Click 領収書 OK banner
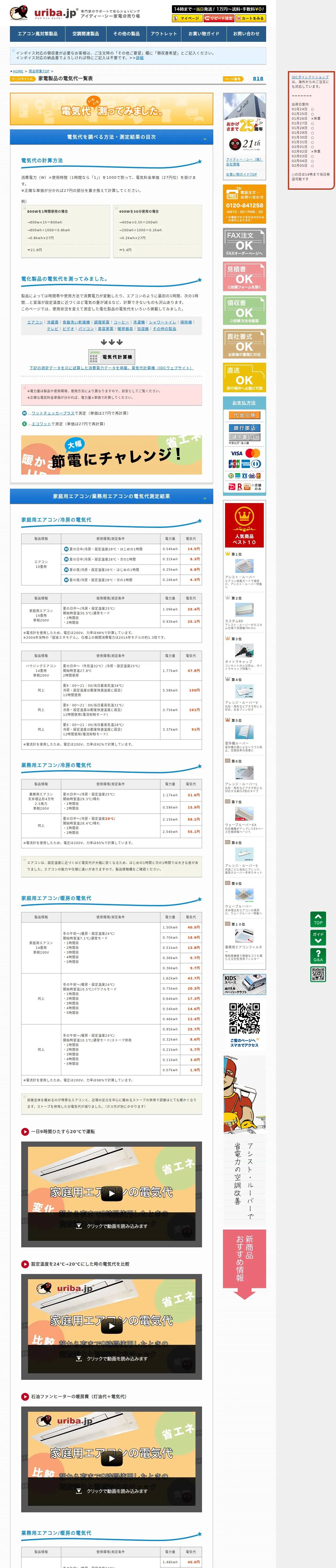The height and width of the screenshot is (1568, 336). (x=244, y=310)
